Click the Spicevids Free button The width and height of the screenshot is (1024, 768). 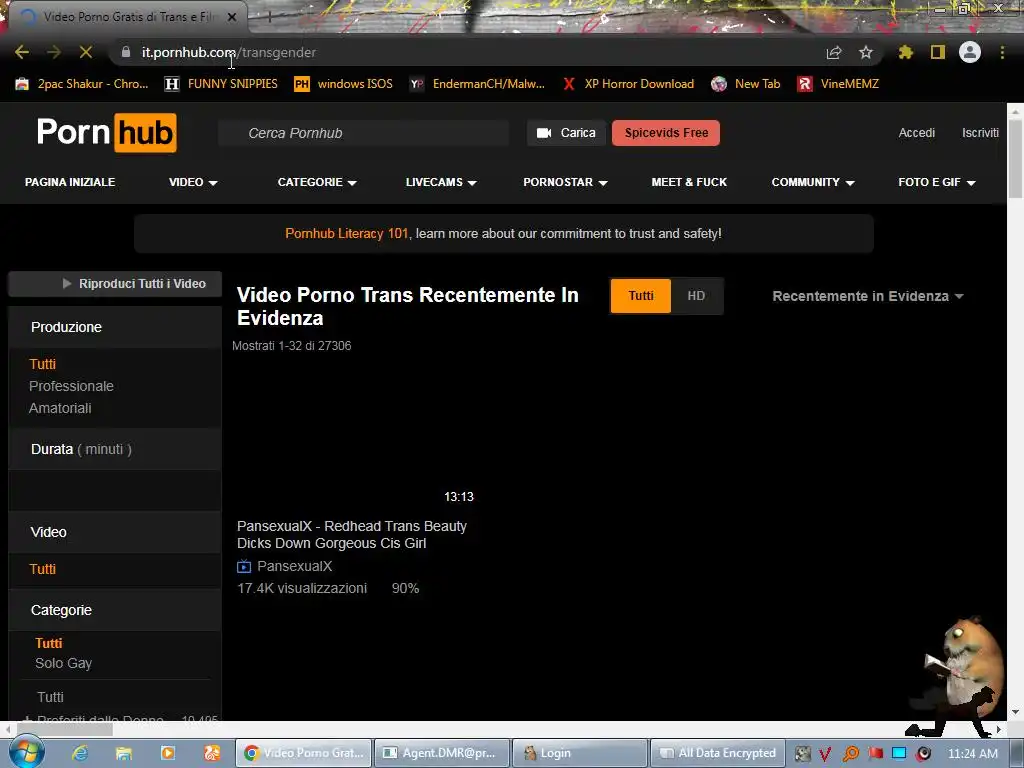(666, 133)
